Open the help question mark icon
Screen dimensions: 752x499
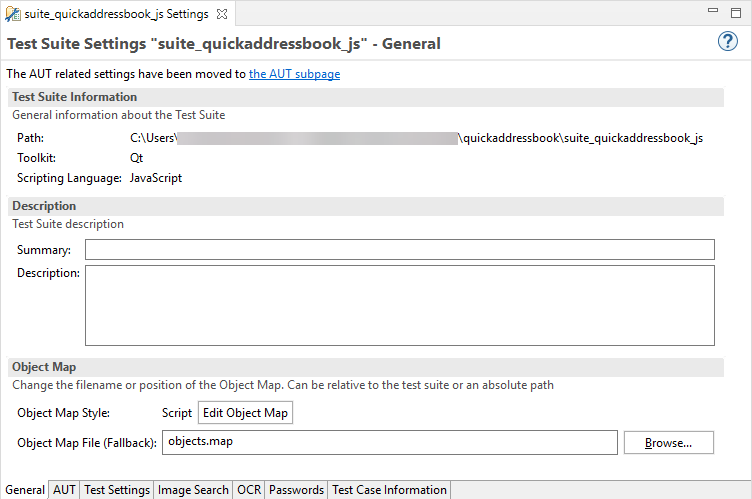click(728, 42)
